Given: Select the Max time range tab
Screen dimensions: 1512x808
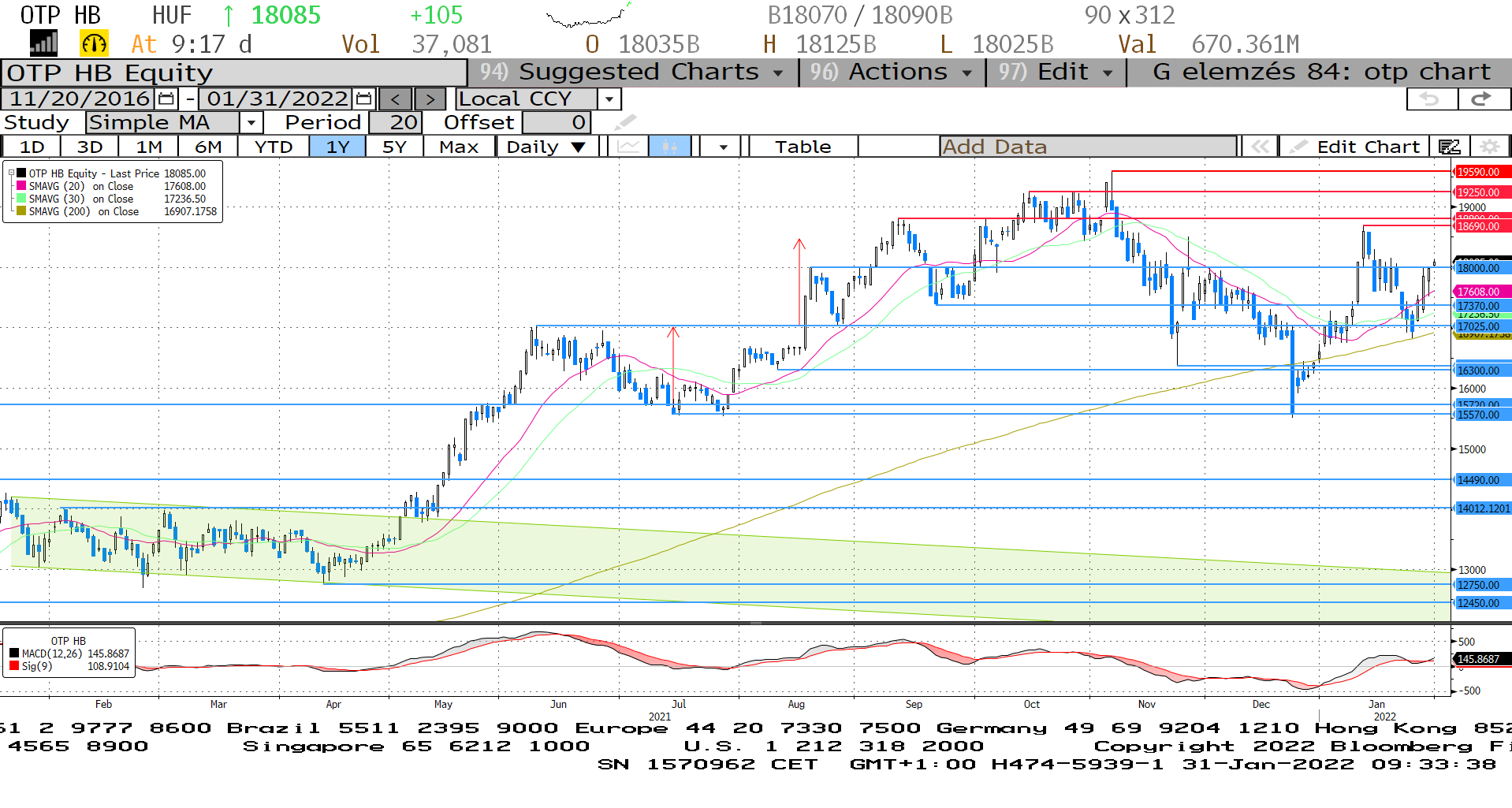Looking at the screenshot, I should coord(459,147).
